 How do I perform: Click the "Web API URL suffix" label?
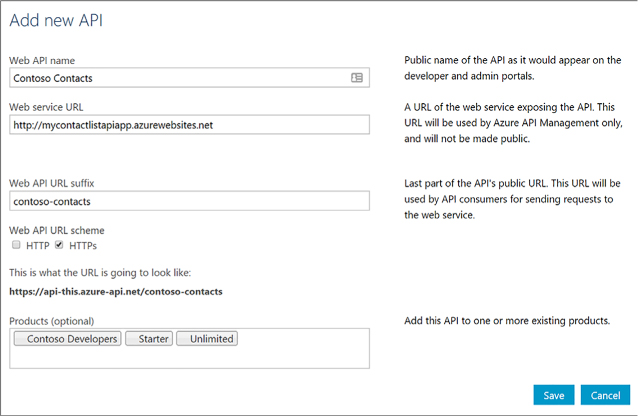tap(52, 184)
